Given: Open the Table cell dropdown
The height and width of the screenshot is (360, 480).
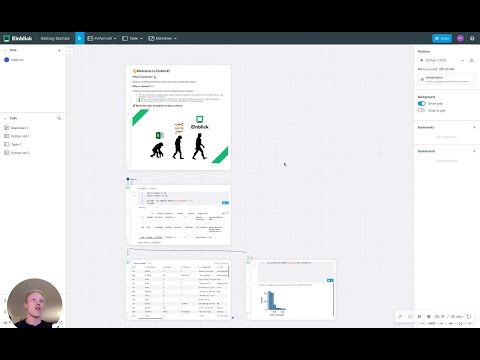Looking at the screenshot, I should coord(141,38).
